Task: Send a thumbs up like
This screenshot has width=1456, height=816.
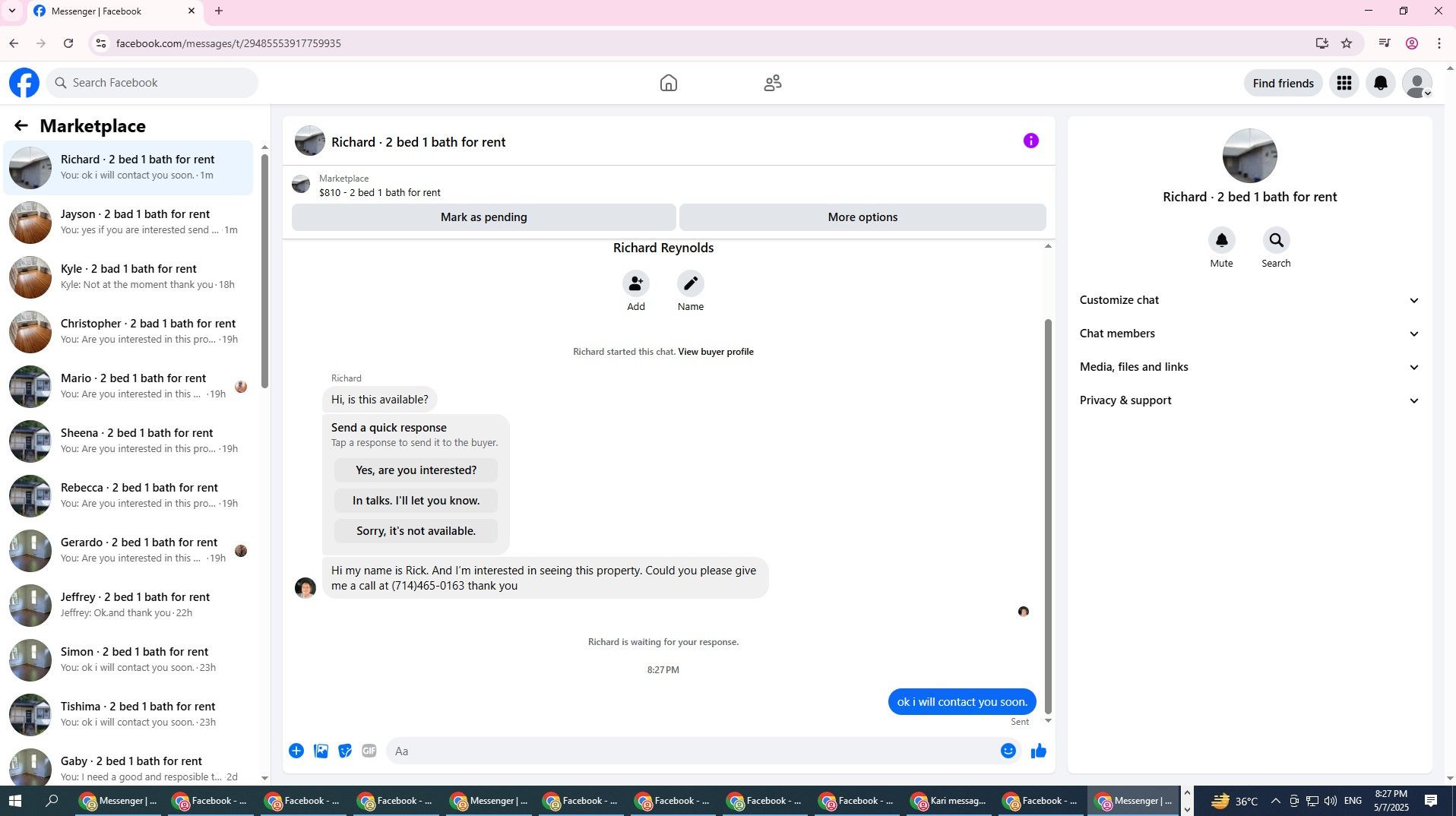Action: (x=1038, y=751)
